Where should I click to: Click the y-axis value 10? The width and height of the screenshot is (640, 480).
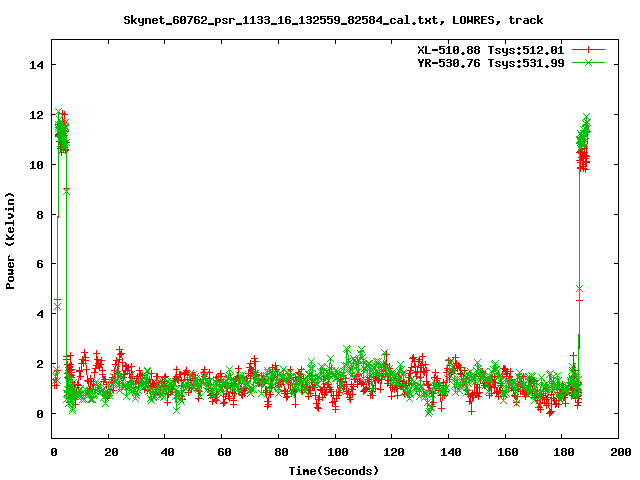pyautogui.click(x=36, y=165)
